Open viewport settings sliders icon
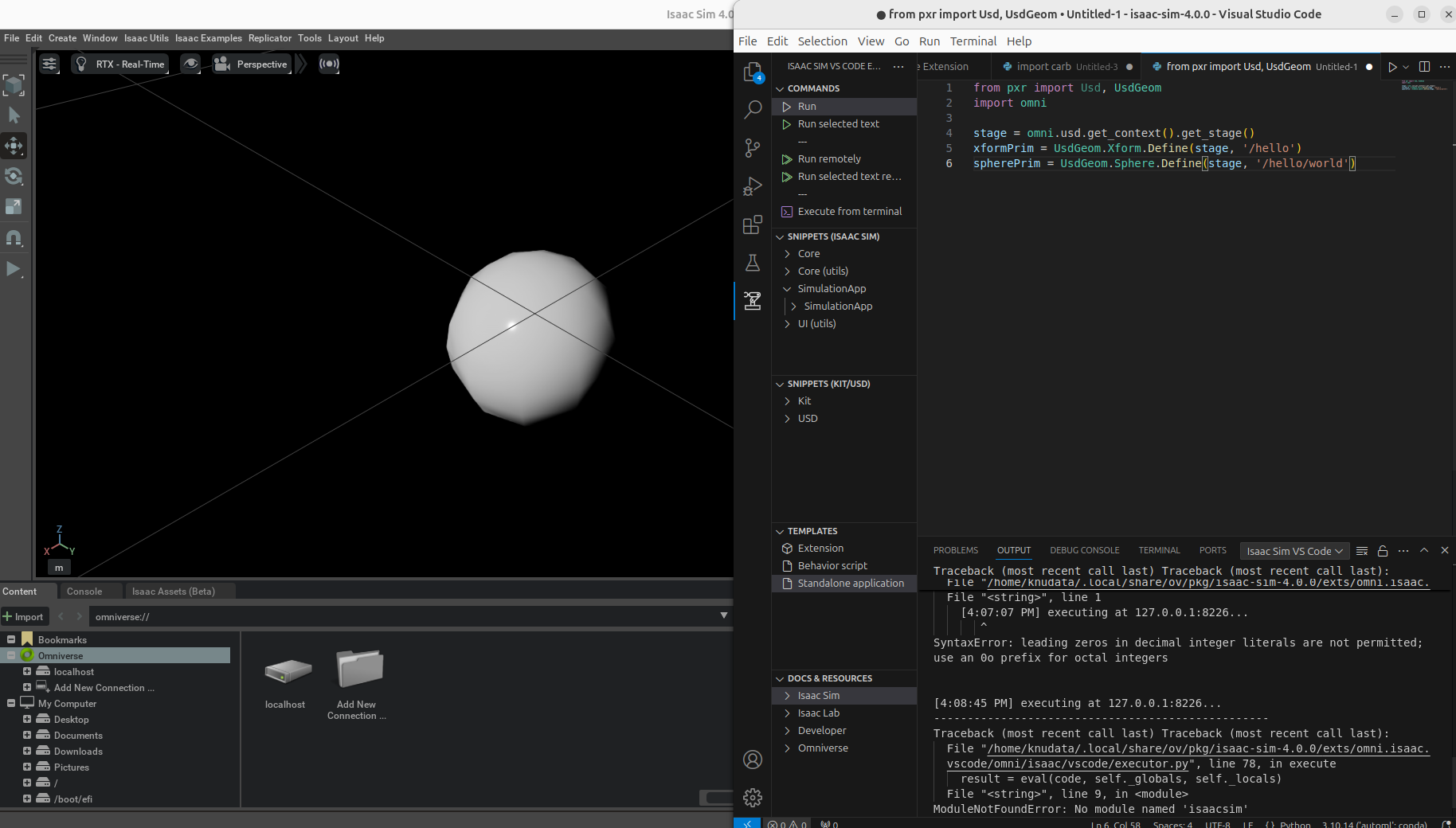This screenshot has width=1456, height=828. point(49,64)
